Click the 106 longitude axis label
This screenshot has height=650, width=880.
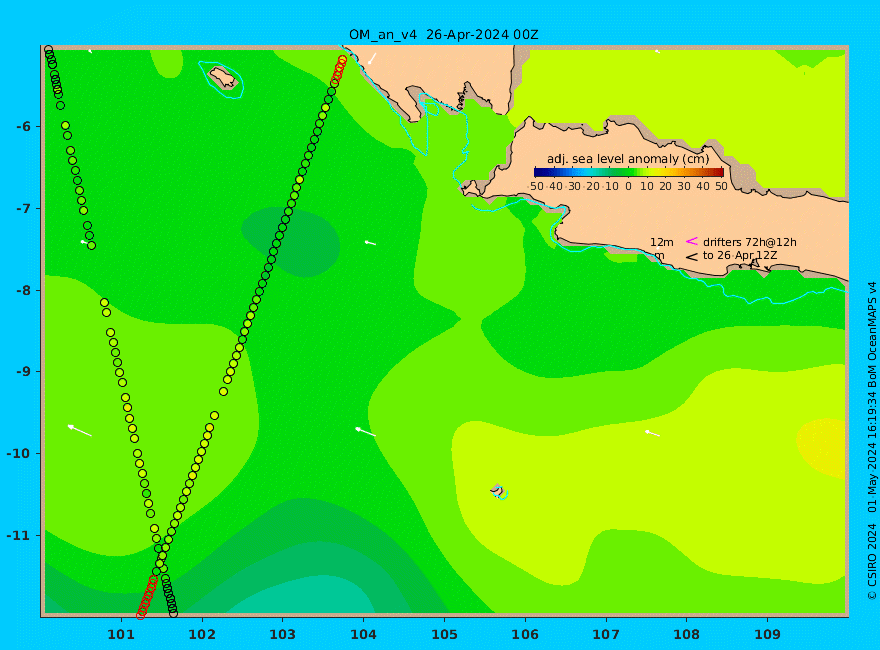click(525, 634)
